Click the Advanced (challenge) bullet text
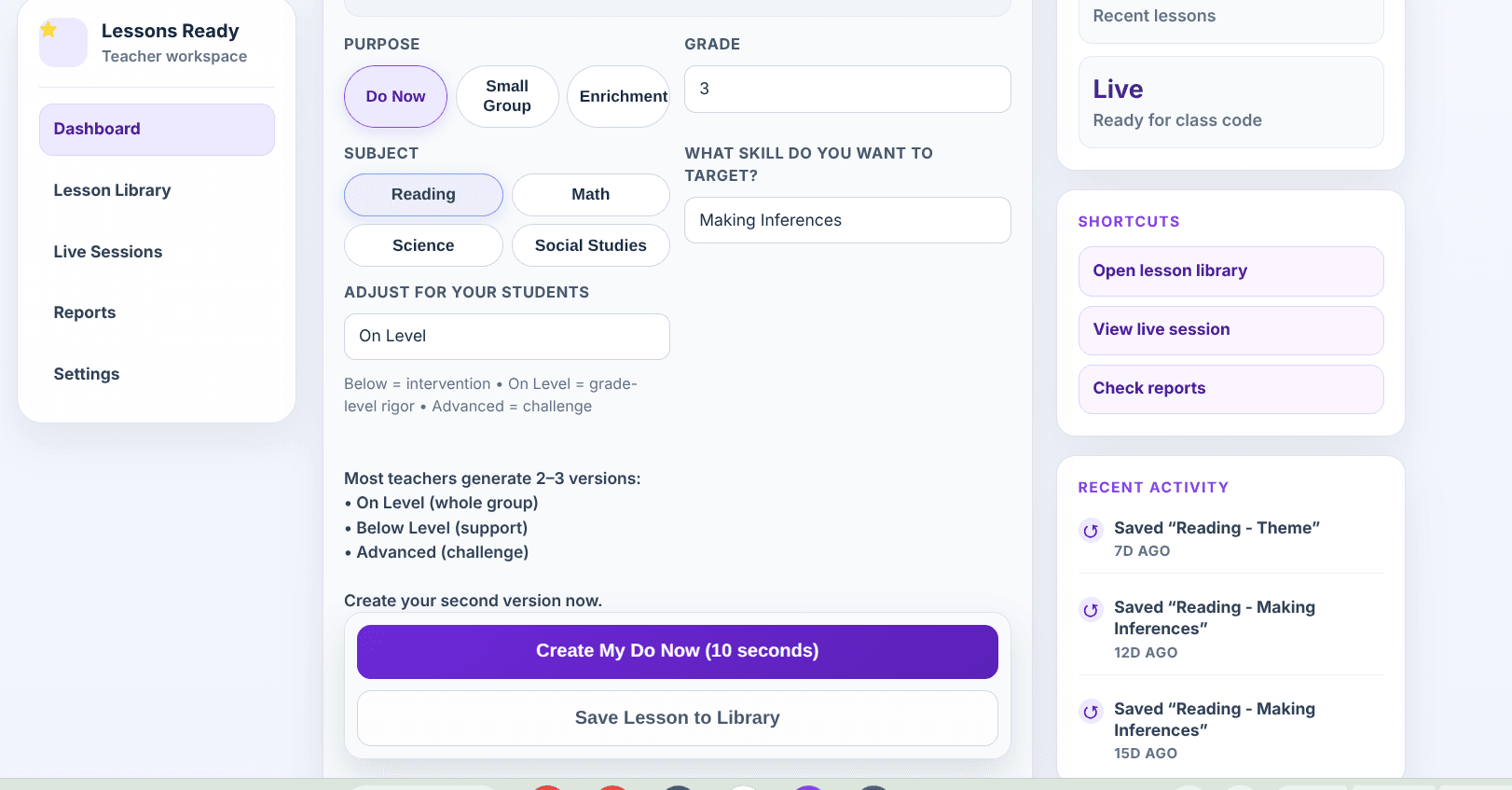Screen dimensions: 1512x790 [x=436, y=552]
